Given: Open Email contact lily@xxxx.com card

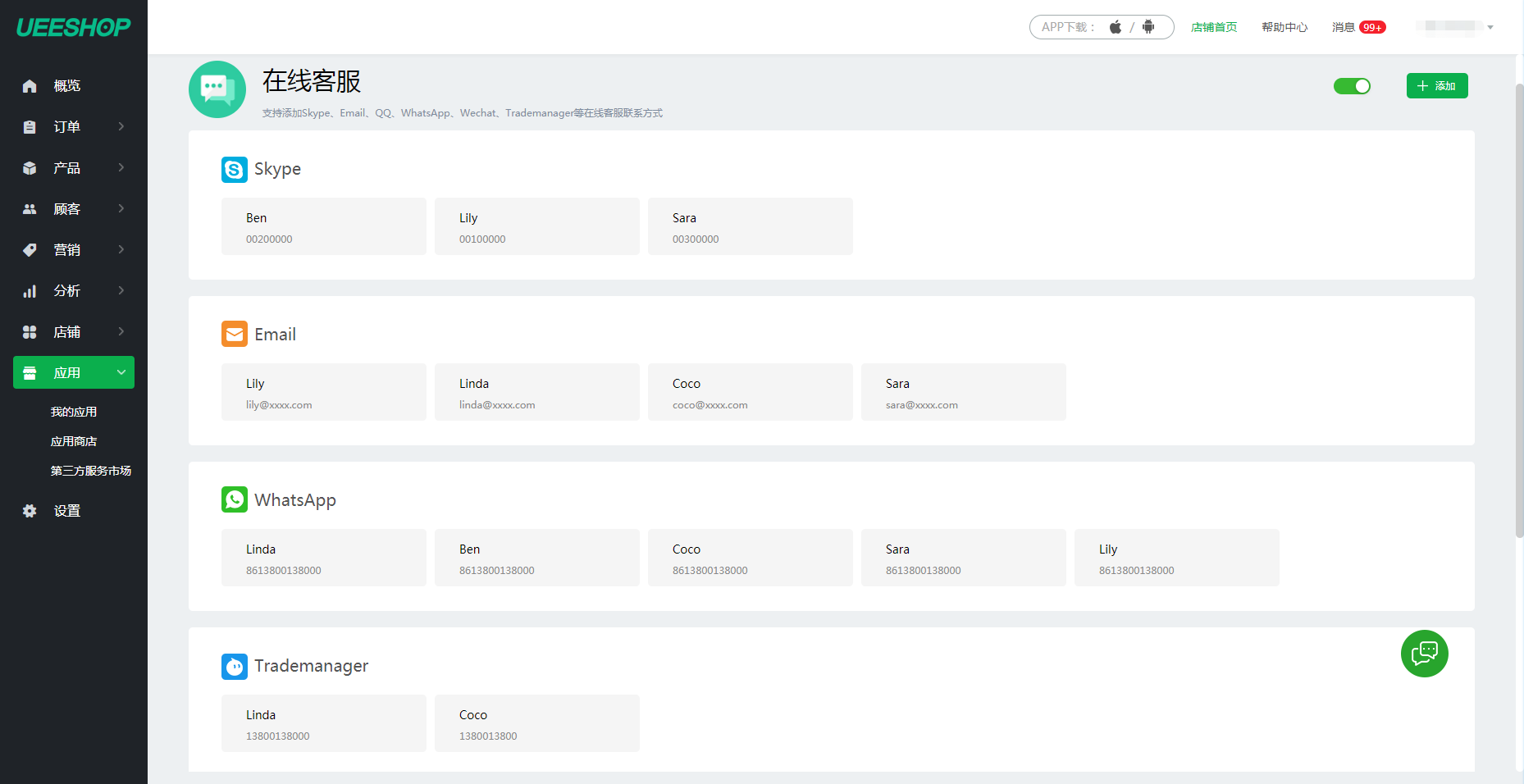Looking at the screenshot, I should 324,392.
